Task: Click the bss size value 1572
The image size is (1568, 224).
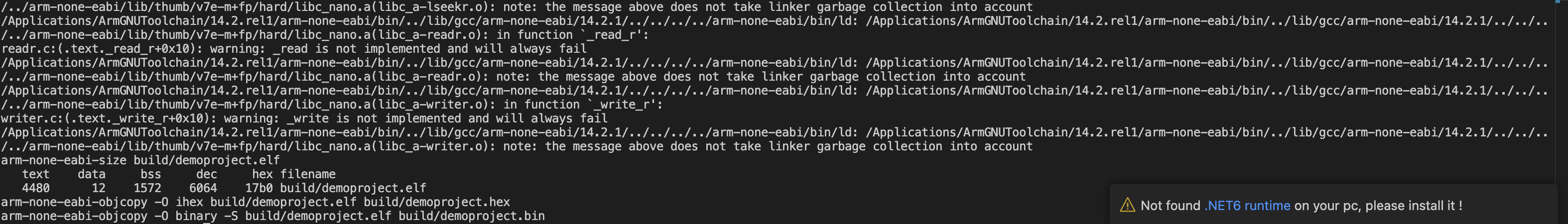Action: (147, 188)
